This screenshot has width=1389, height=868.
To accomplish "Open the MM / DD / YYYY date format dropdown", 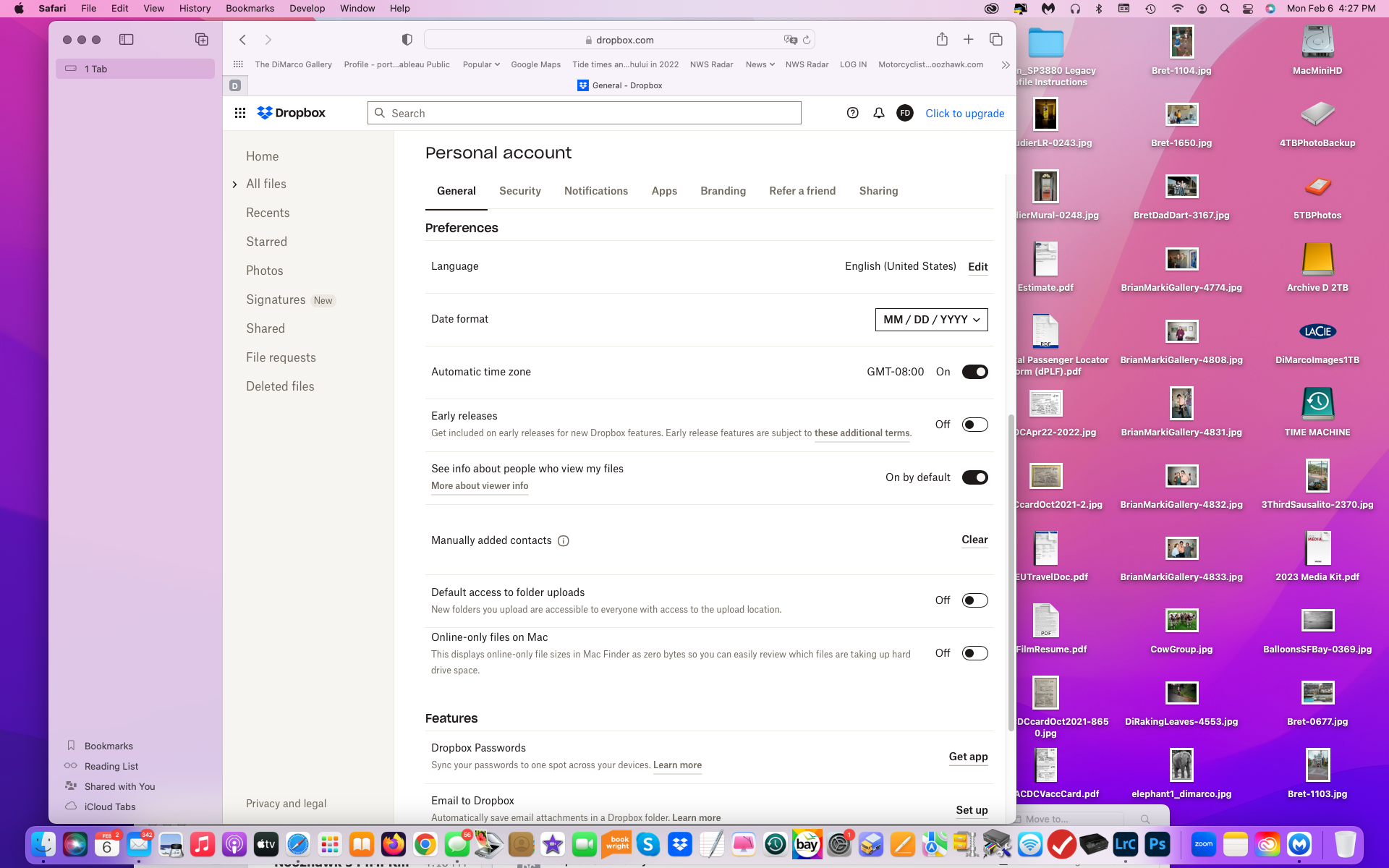I will click(932, 320).
